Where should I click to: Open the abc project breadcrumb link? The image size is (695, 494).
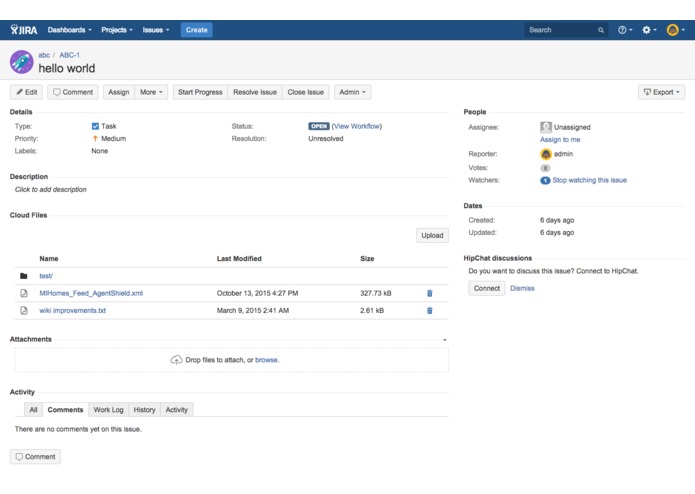coord(44,55)
